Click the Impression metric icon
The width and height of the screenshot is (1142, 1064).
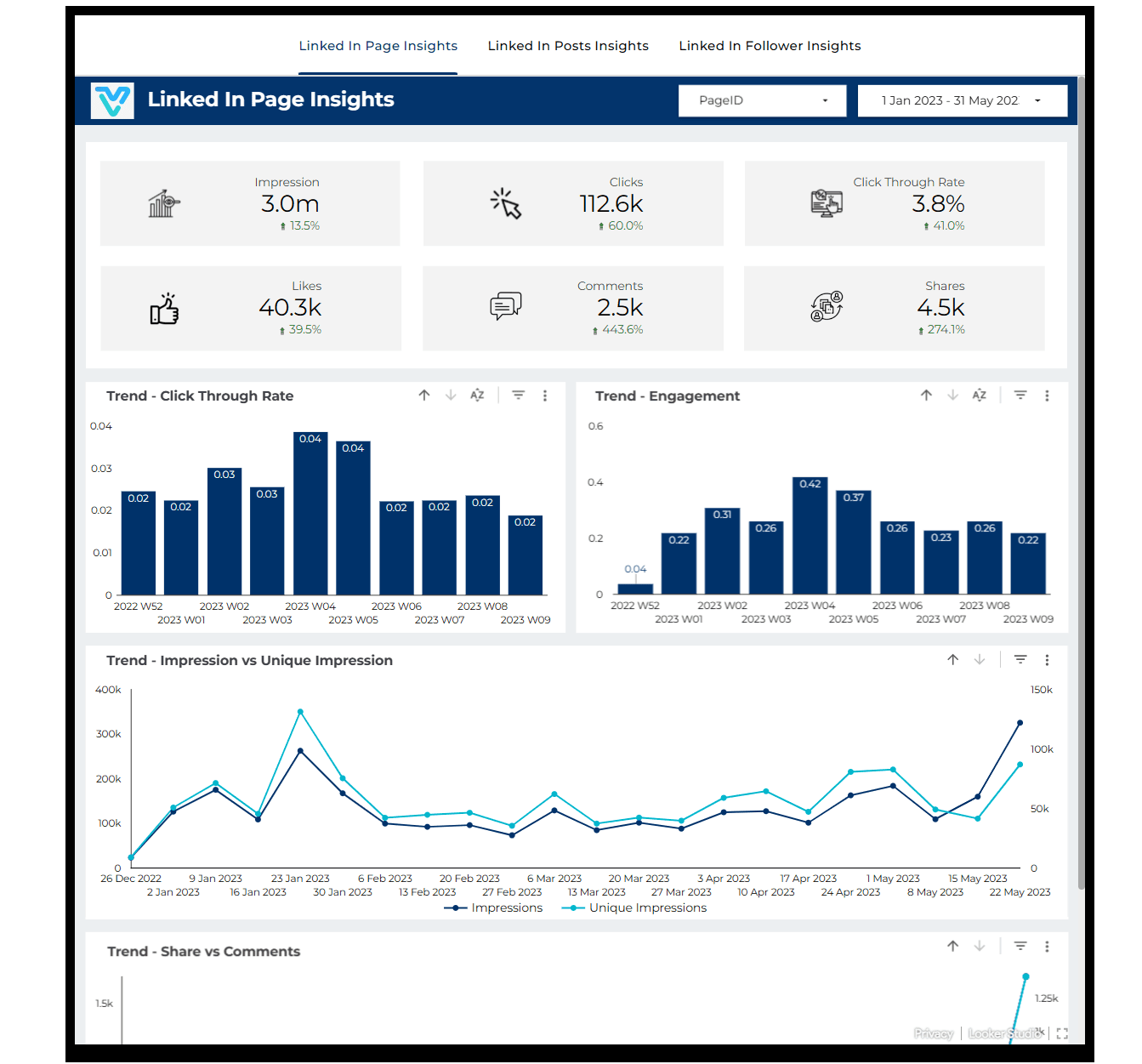pyautogui.click(x=163, y=203)
